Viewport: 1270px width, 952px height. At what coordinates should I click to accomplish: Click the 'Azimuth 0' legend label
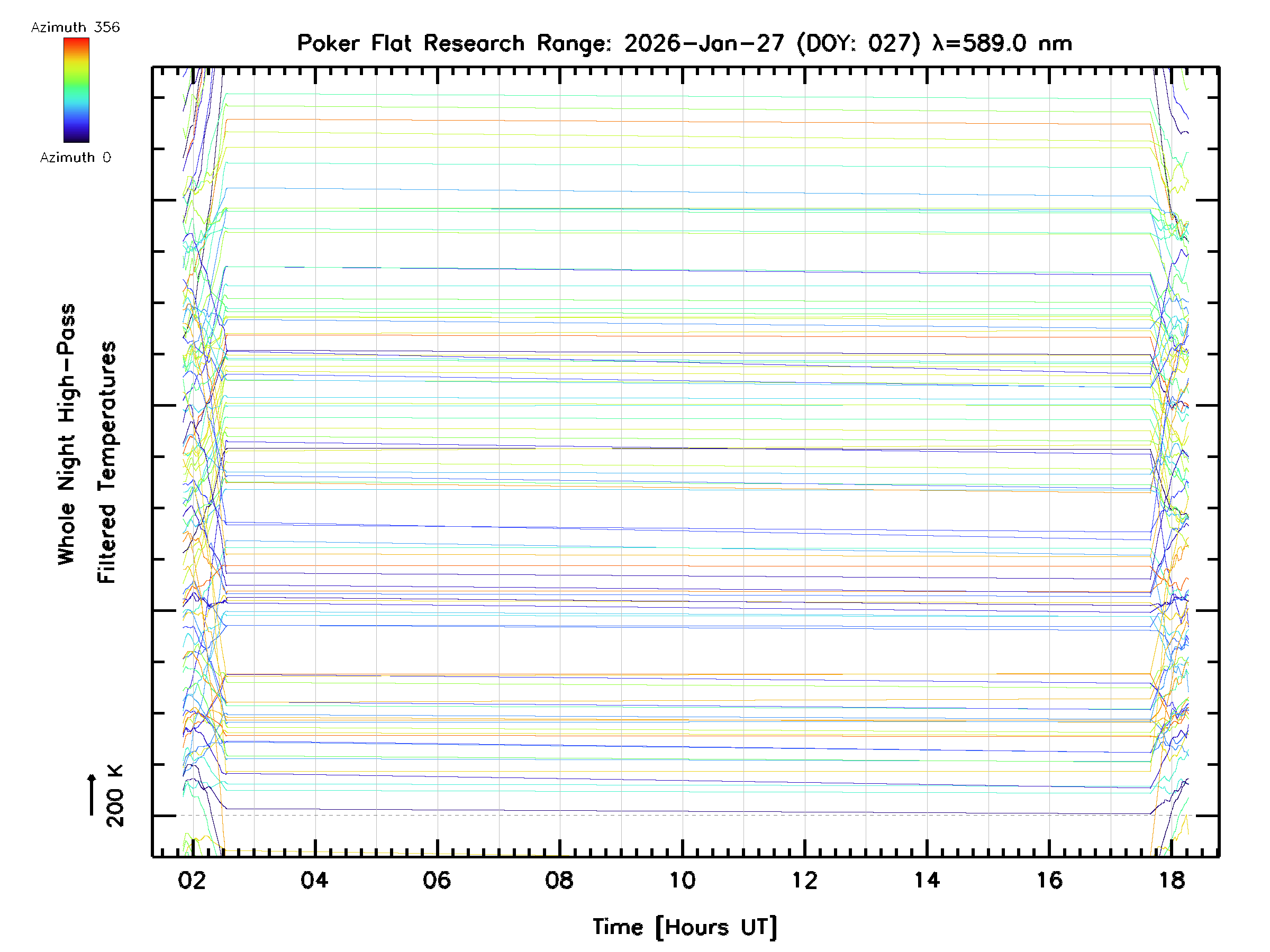tap(75, 157)
